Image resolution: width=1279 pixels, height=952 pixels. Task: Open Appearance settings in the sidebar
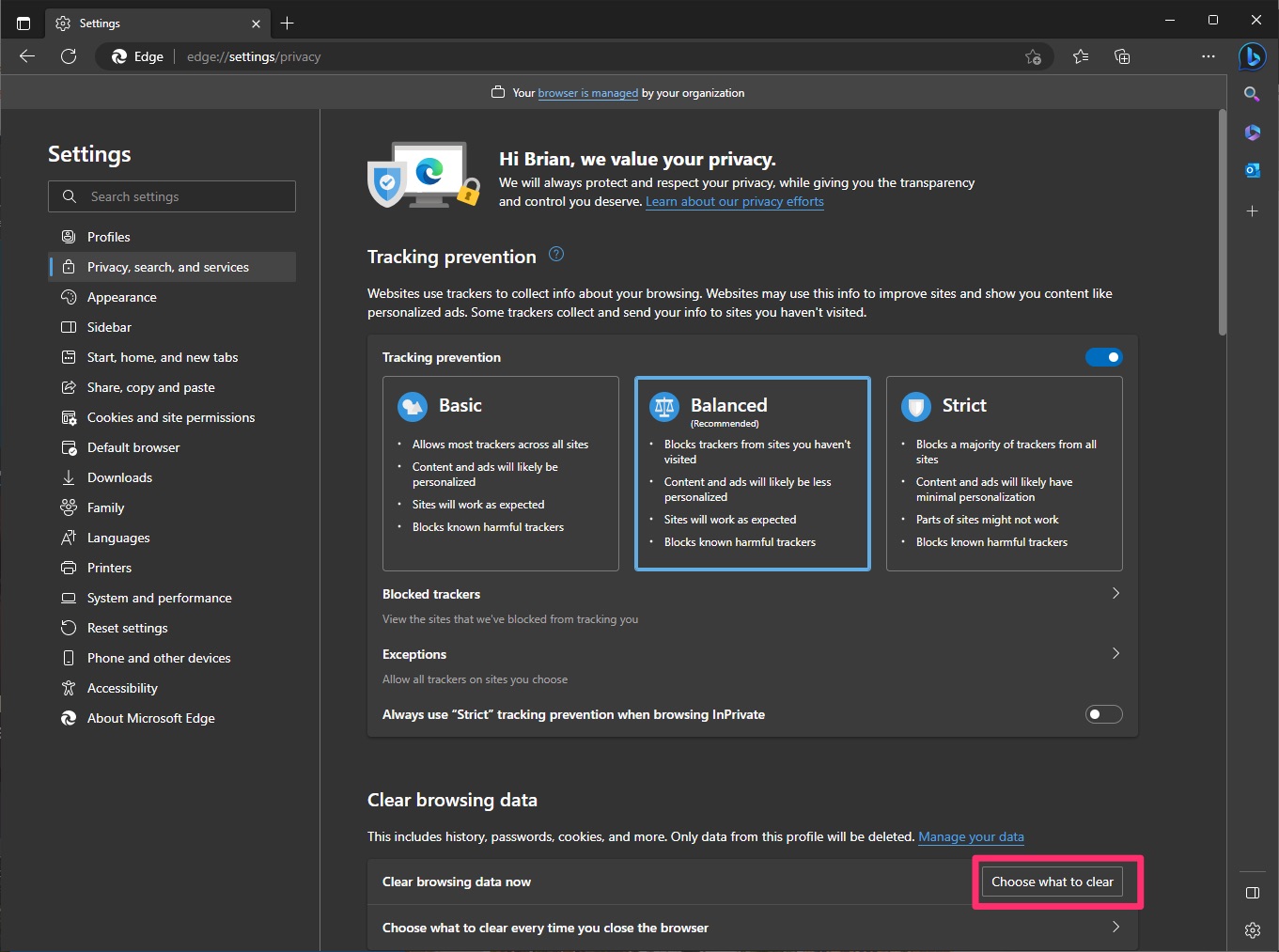(x=122, y=297)
